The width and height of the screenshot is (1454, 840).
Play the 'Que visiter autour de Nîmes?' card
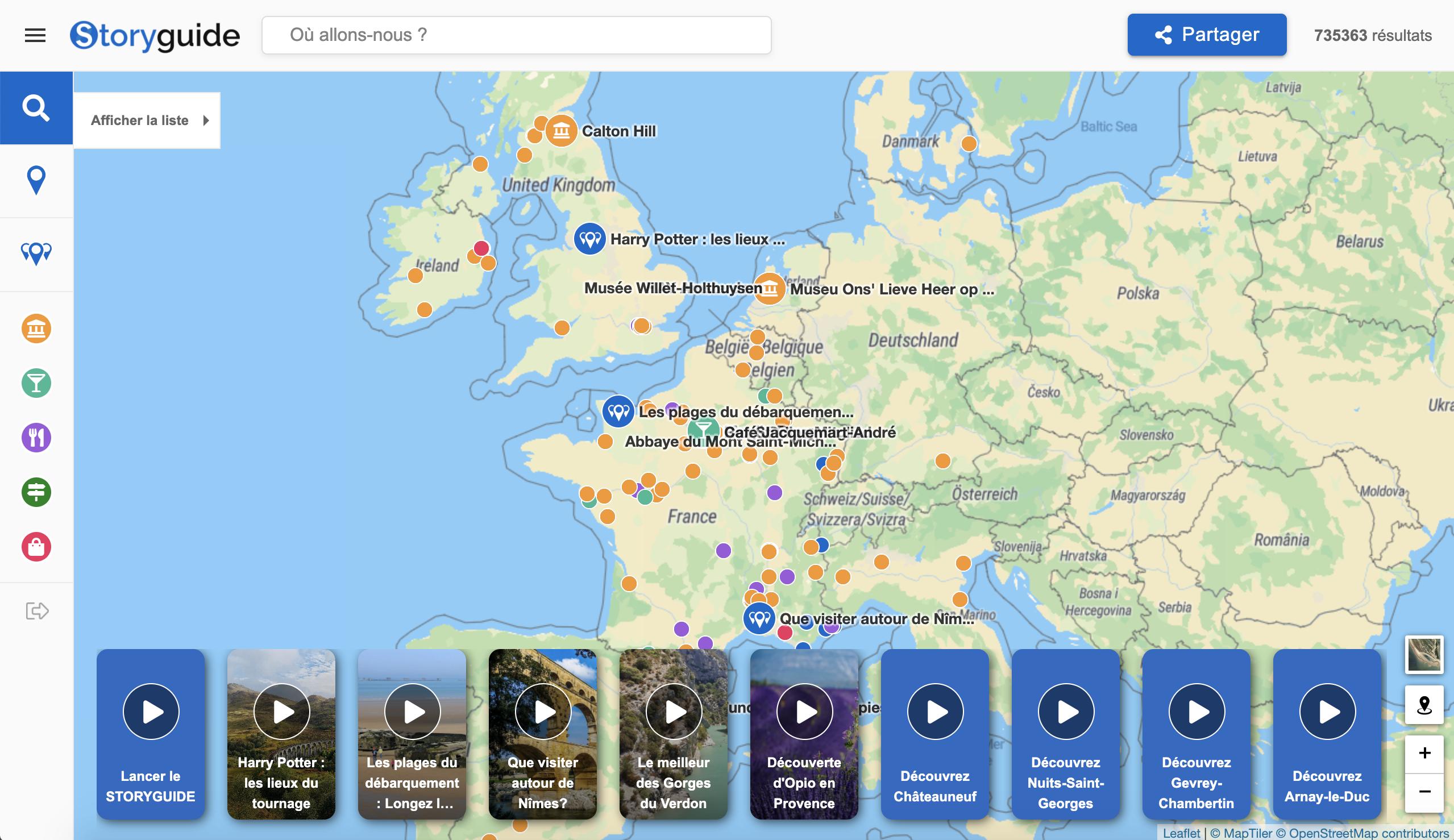(543, 712)
